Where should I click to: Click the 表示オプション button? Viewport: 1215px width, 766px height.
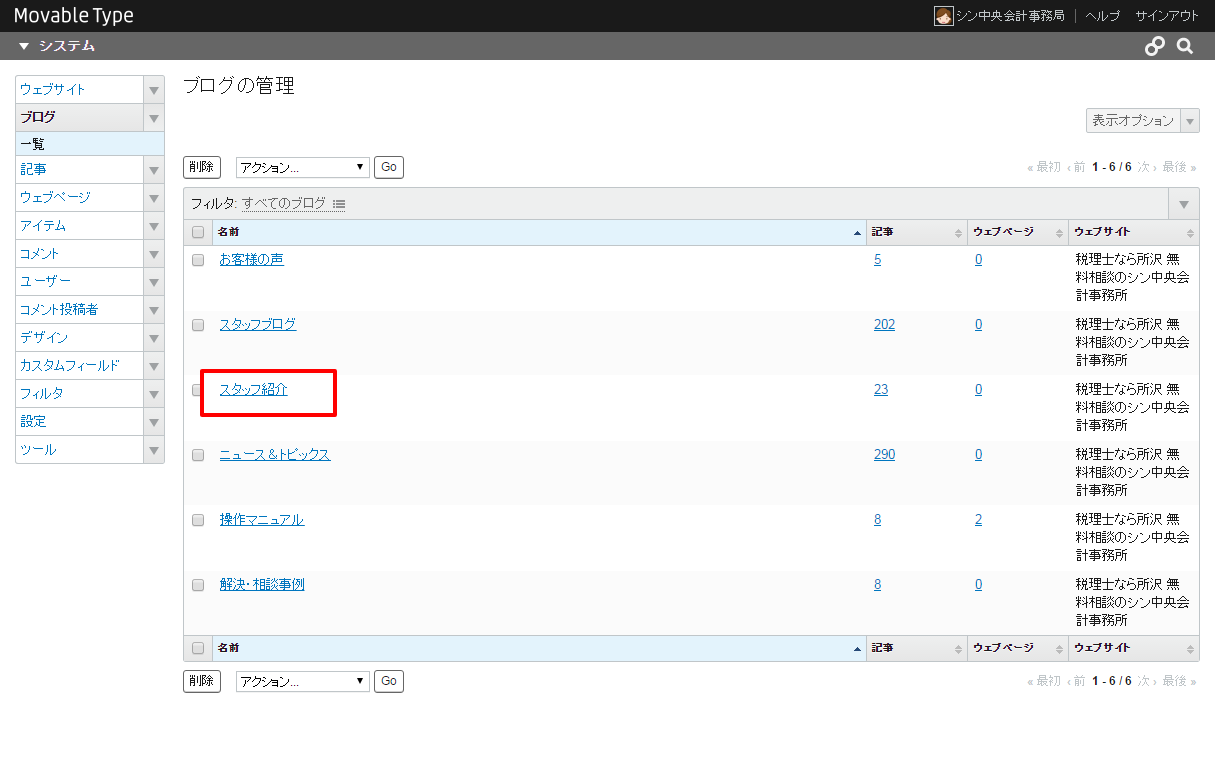pos(1133,120)
